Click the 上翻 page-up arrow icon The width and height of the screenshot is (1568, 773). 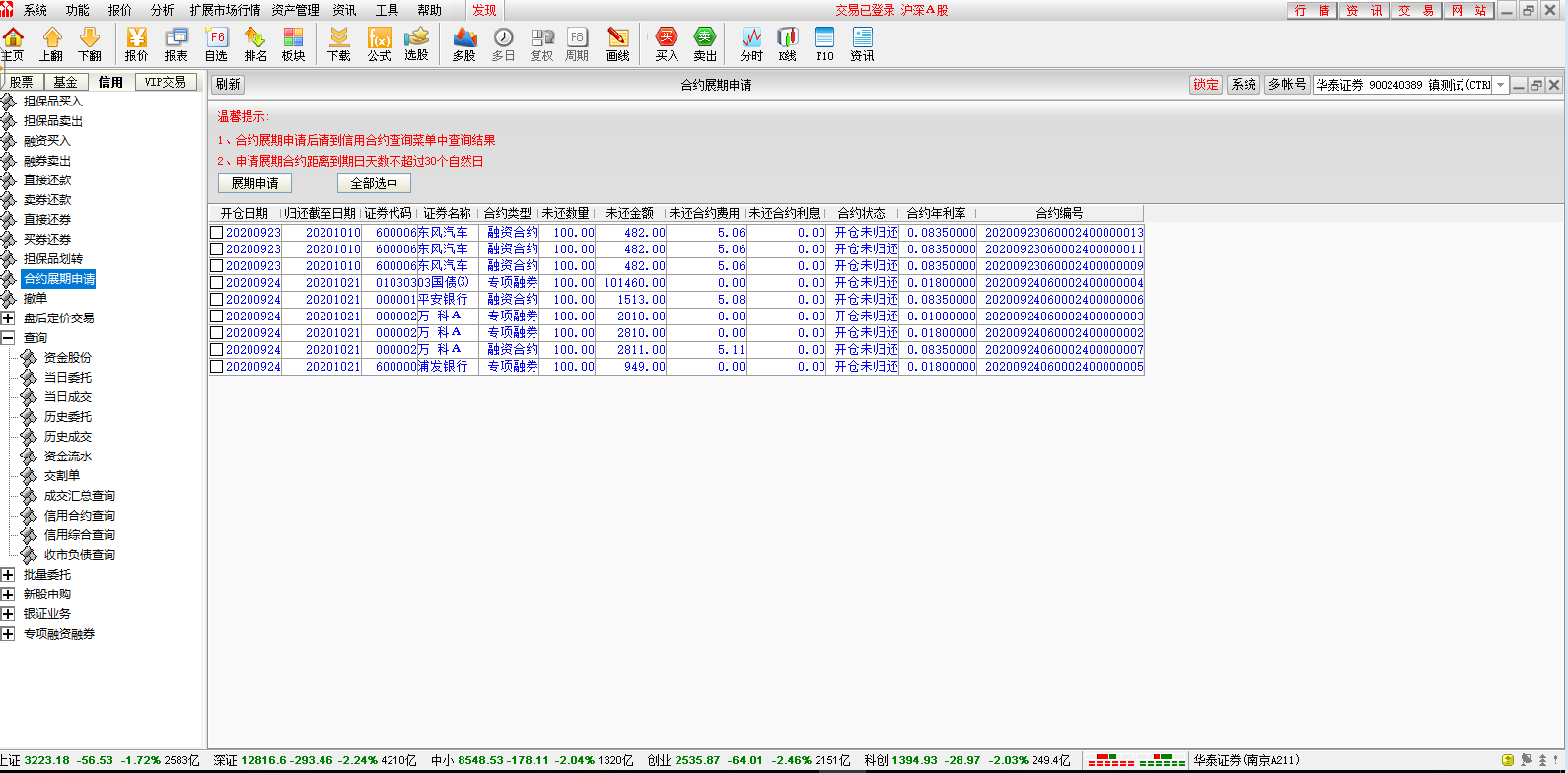coord(51,44)
